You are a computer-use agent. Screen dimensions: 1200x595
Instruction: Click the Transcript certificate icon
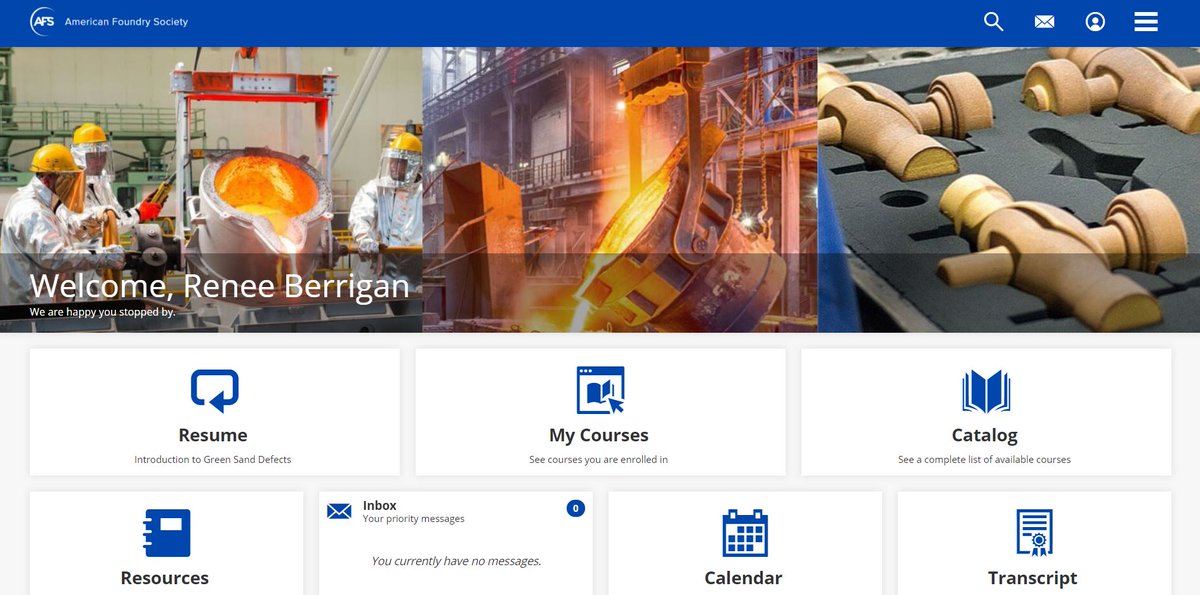tap(1034, 533)
